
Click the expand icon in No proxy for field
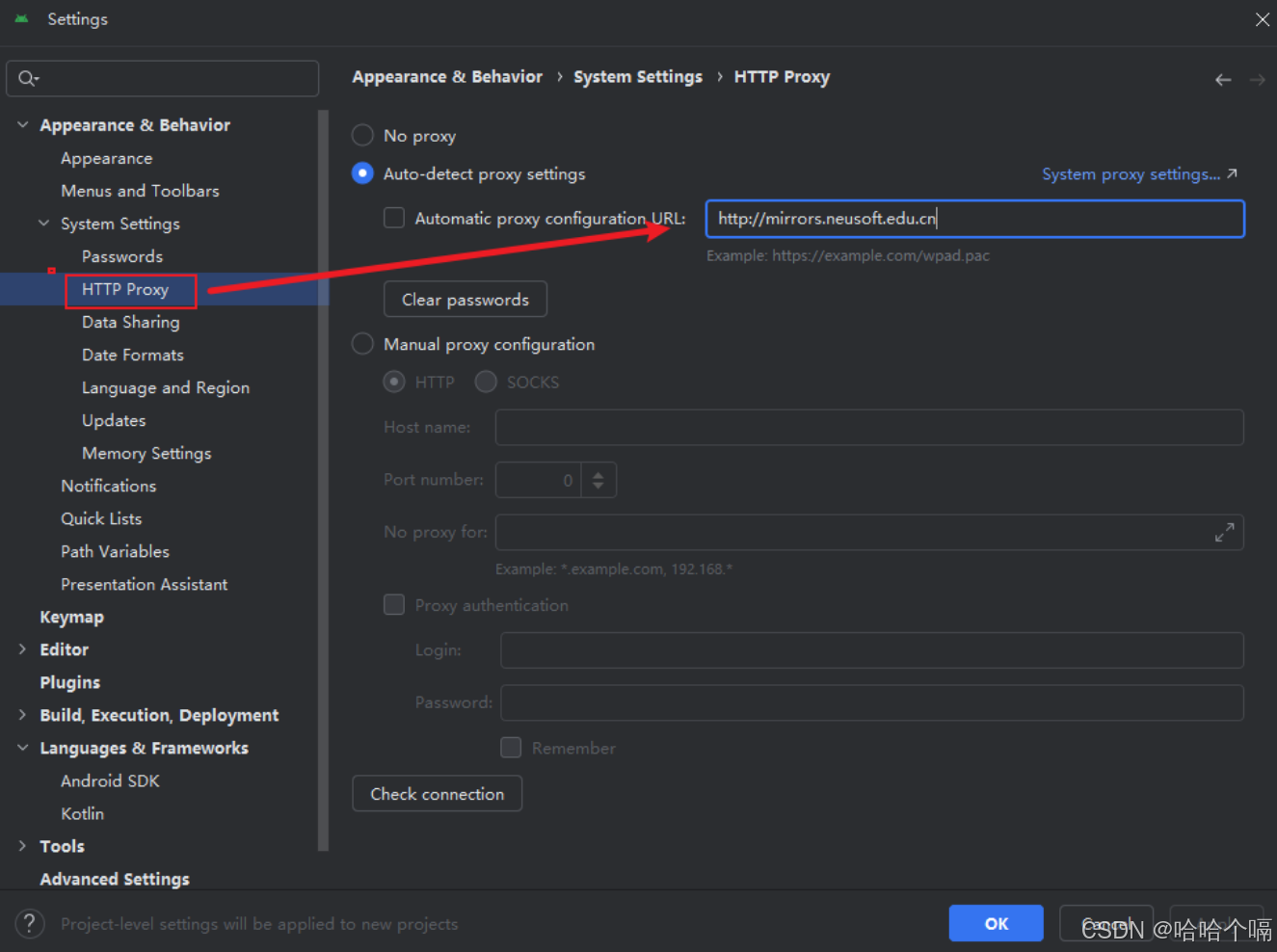[1225, 531]
